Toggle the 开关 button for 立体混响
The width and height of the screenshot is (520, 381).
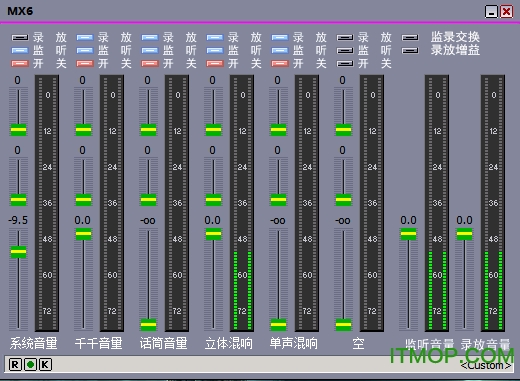[215, 63]
